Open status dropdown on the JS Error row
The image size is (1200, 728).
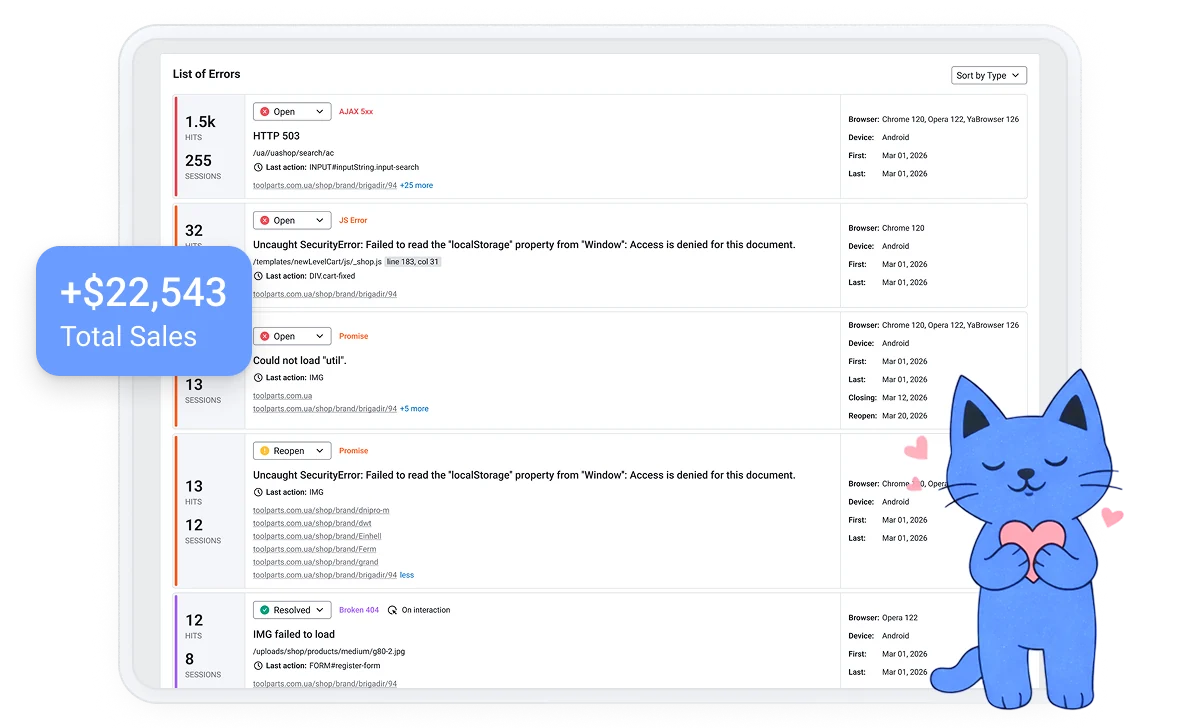coord(292,220)
